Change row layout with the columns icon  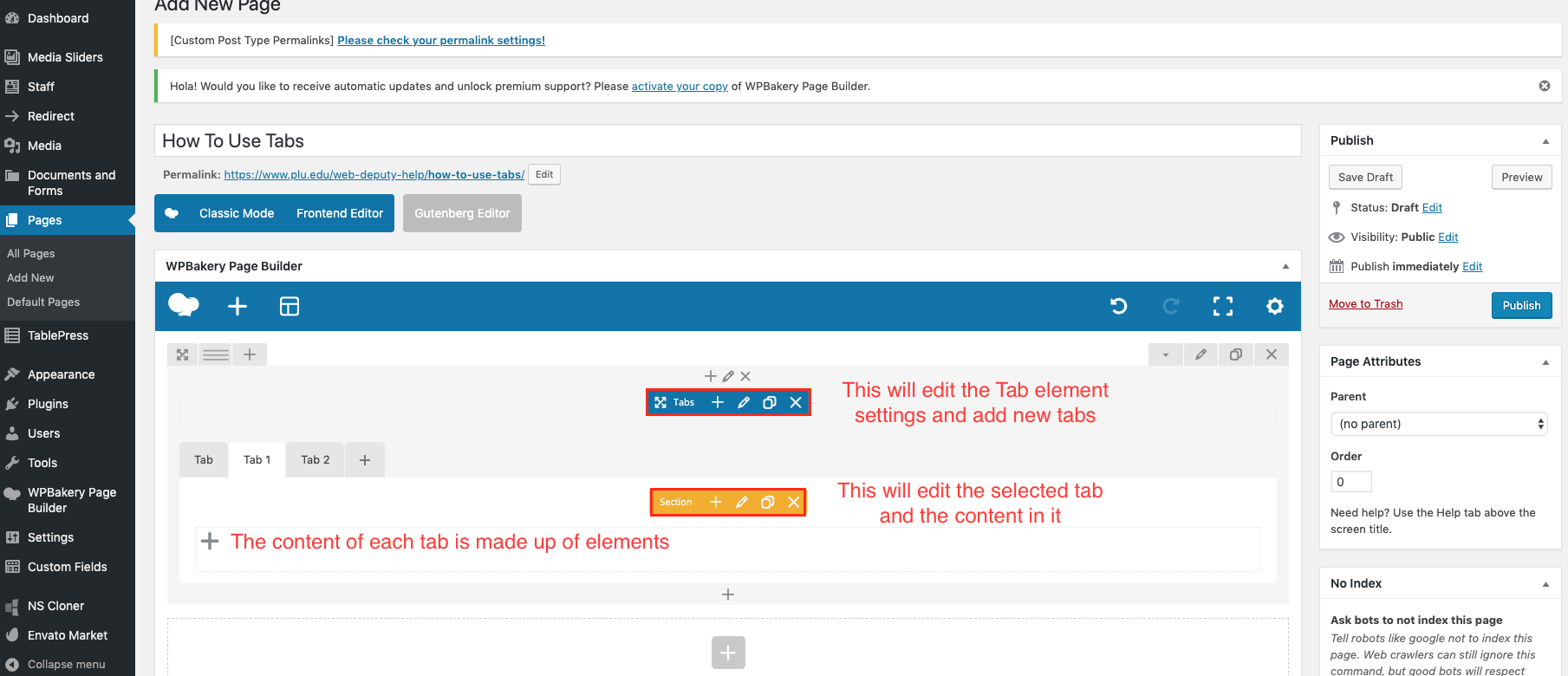coord(216,354)
